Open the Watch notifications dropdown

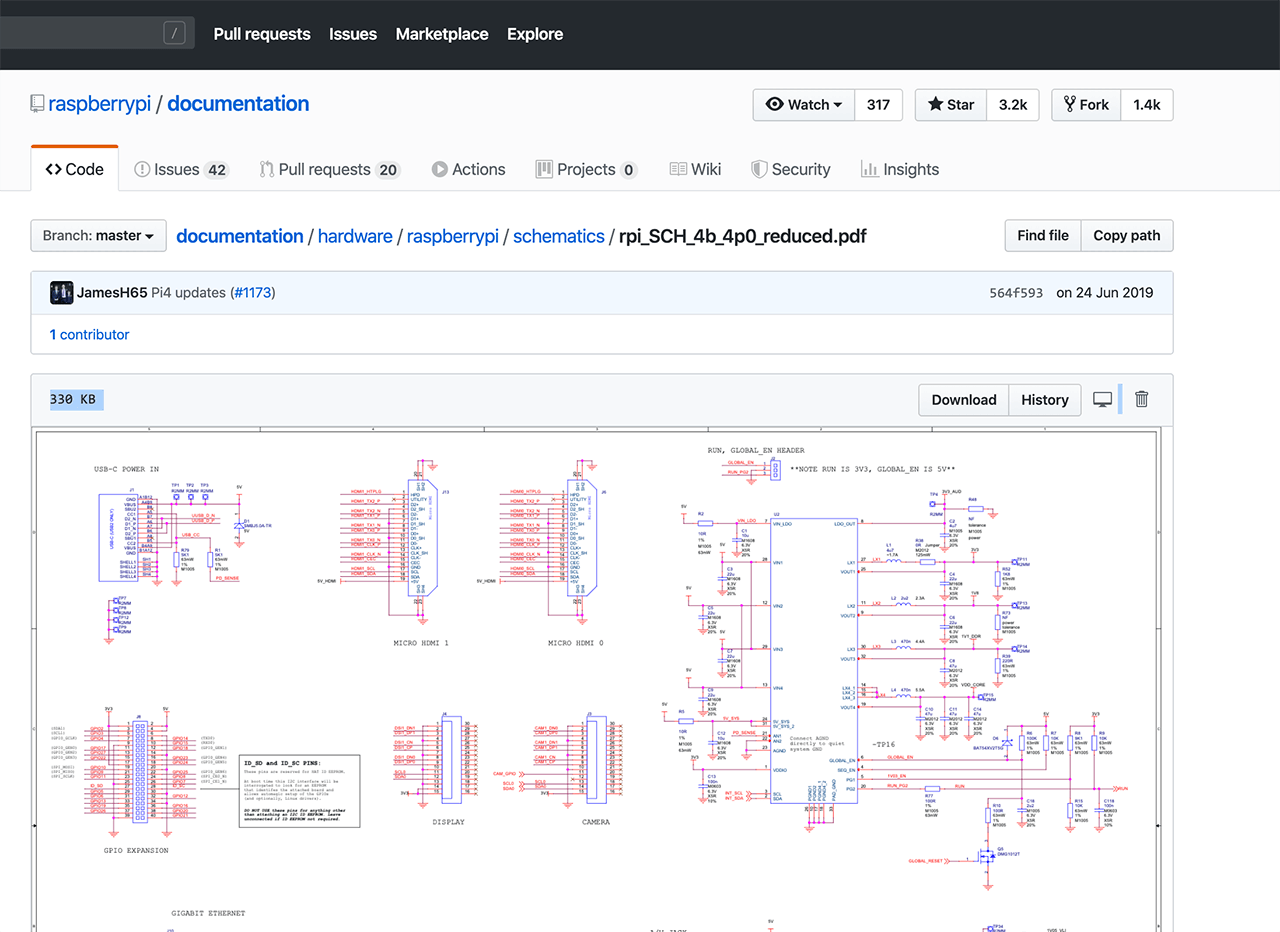pos(804,105)
